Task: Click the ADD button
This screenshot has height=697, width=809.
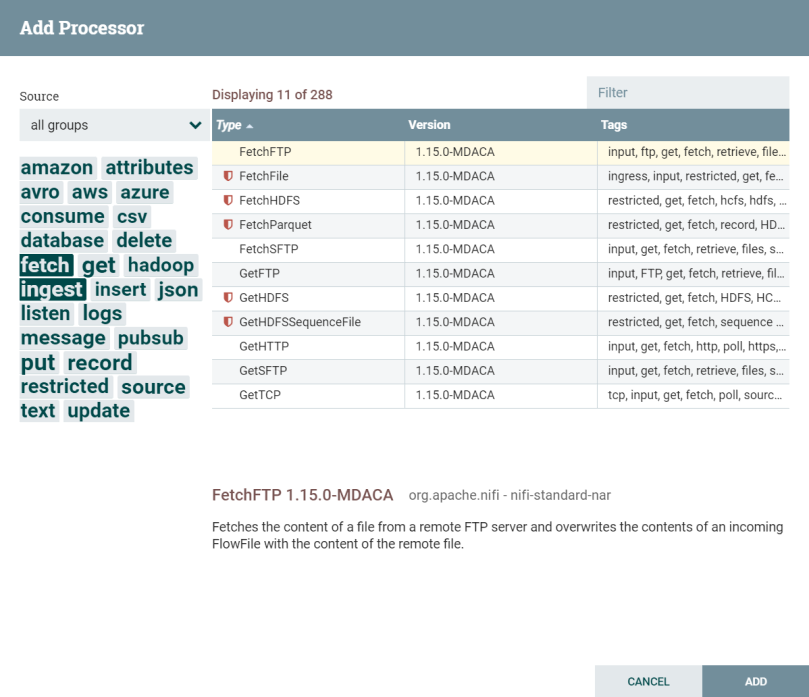Action: [755, 681]
